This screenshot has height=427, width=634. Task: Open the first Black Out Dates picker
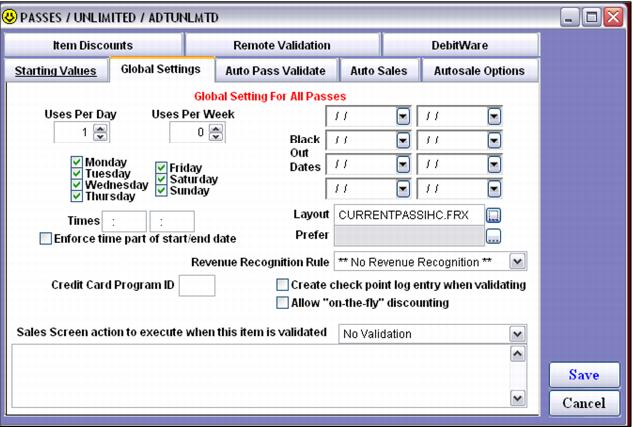tap(402, 116)
